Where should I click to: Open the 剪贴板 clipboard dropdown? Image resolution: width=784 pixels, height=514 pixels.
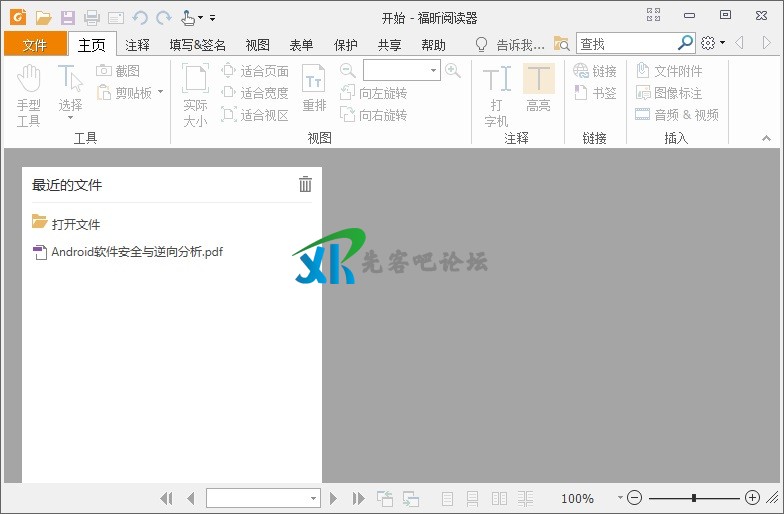[x=131, y=93]
